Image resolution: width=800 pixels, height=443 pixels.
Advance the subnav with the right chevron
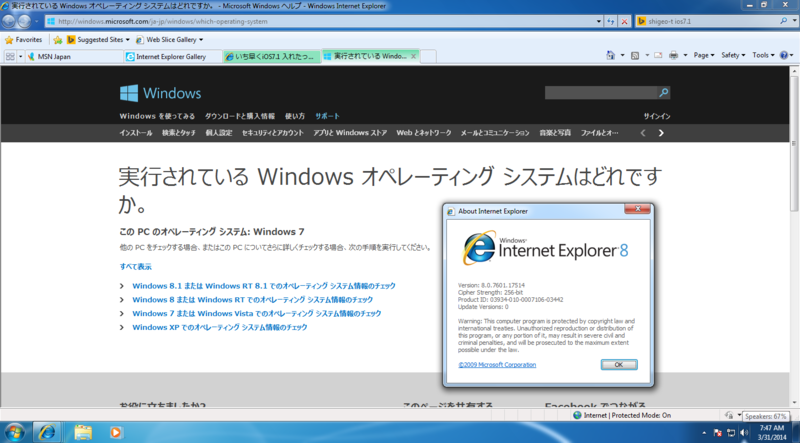[661, 133]
